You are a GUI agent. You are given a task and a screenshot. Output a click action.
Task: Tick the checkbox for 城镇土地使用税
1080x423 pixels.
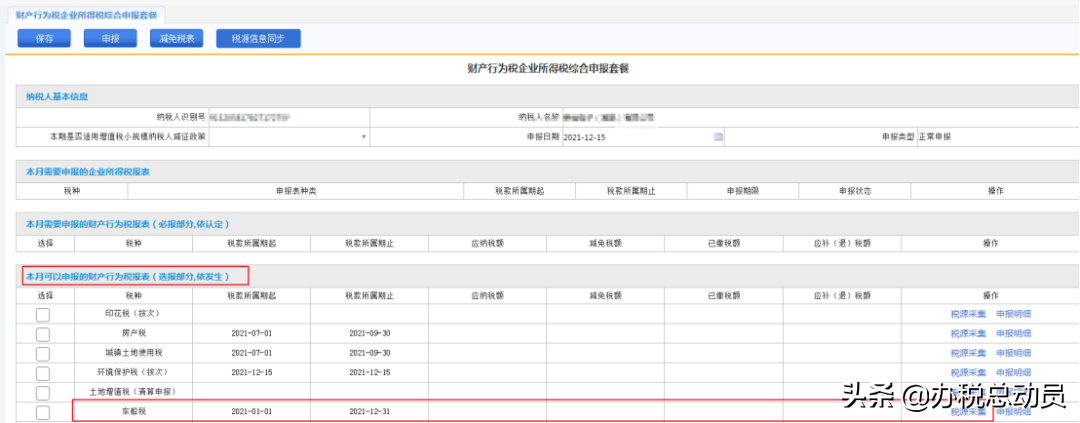coord(43,353)
